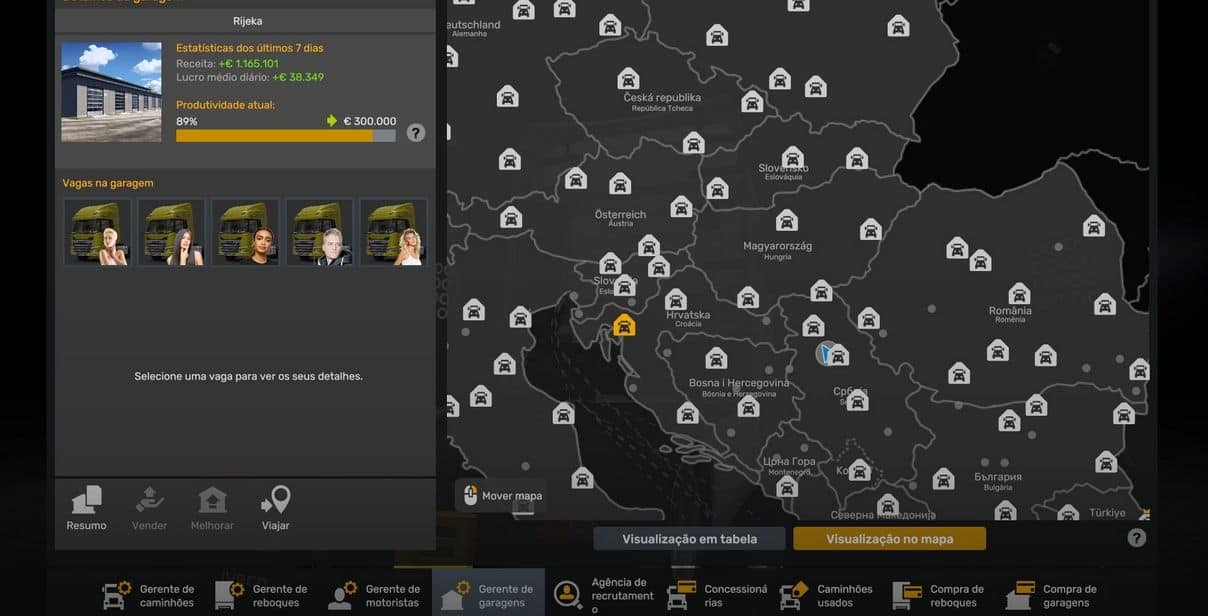Open Agência de recrutamento tab

601,596
